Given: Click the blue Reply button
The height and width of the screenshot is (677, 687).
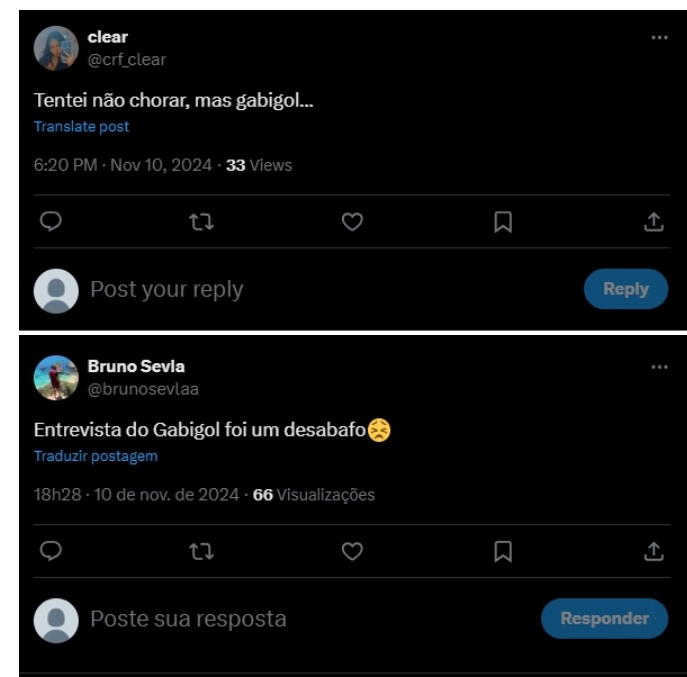Looking at the screenshot, I should click(x=625, y=289).
